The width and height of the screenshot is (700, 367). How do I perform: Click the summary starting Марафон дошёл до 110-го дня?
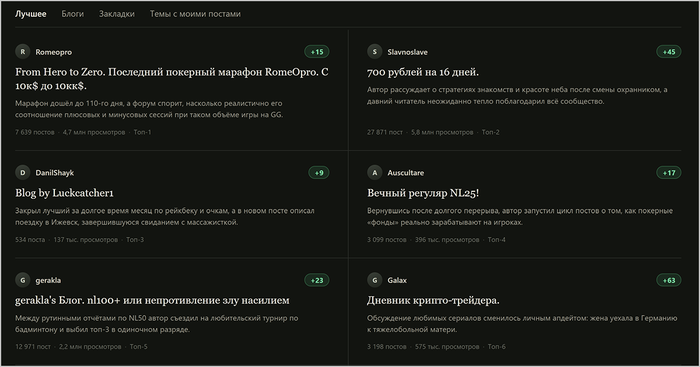149,109
